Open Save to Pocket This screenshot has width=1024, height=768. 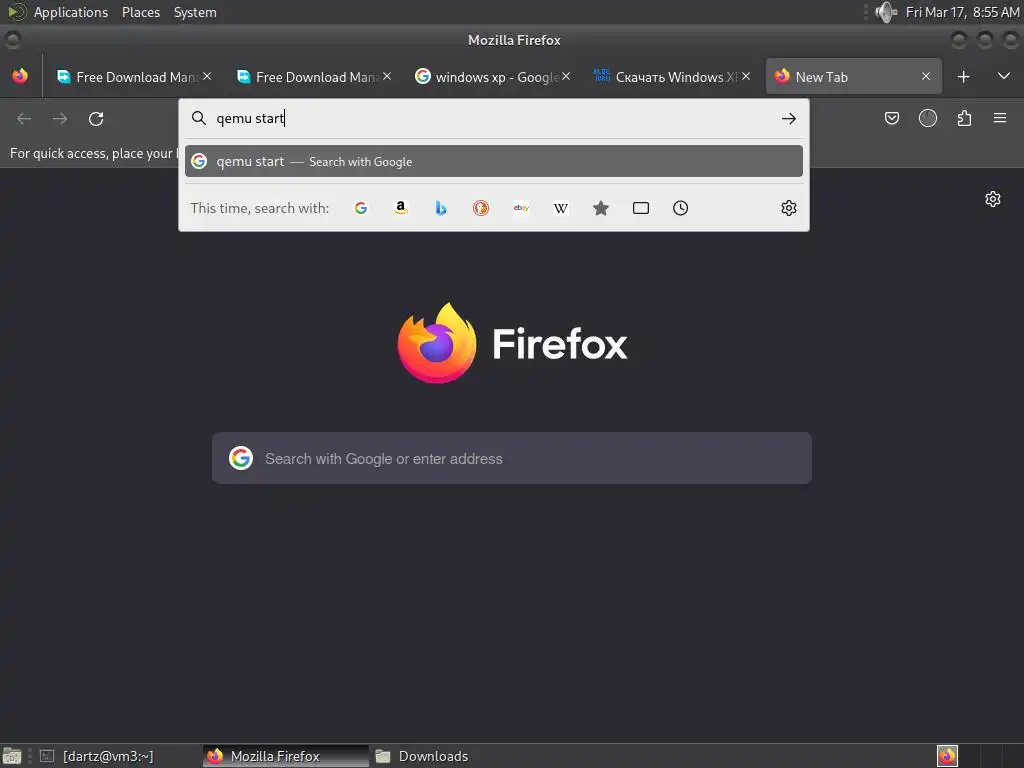tap(892, 118)
